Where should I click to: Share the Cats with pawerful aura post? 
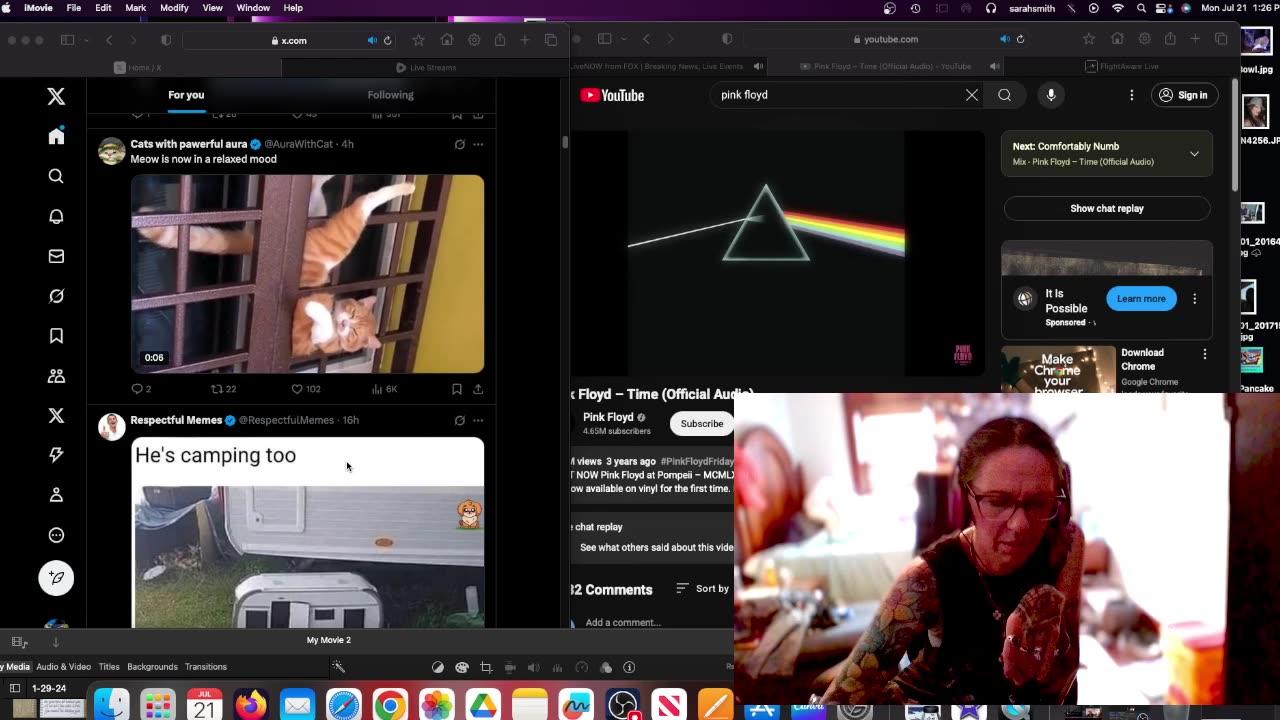click(478, 389)
